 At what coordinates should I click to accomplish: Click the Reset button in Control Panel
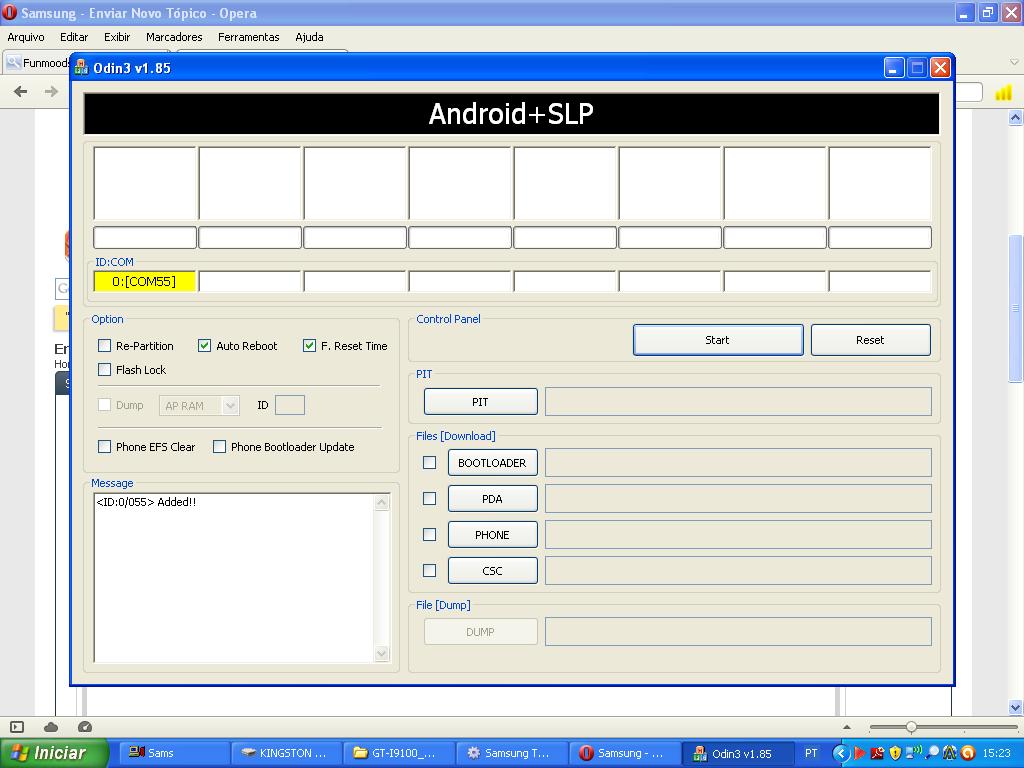(870, 340)
